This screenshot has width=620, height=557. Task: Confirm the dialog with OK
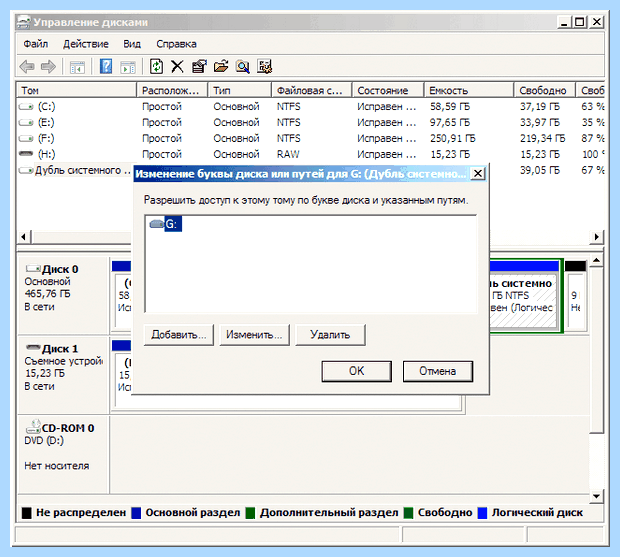(357, 371)
